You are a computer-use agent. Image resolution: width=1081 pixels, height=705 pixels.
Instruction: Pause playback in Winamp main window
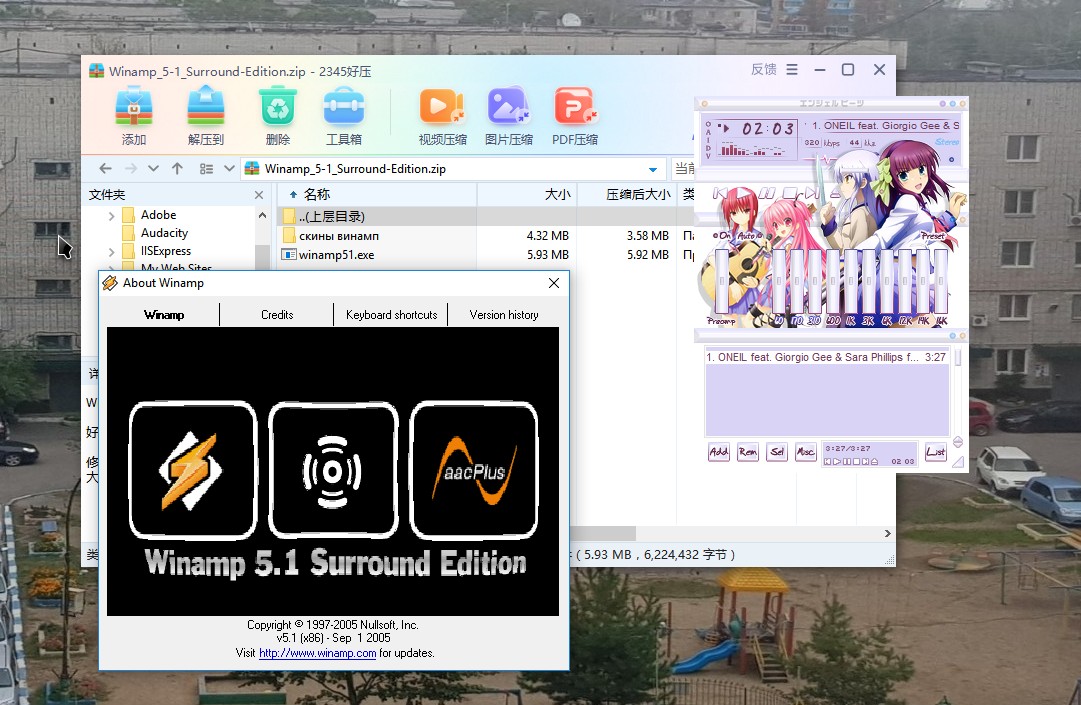tap(766, 193)
